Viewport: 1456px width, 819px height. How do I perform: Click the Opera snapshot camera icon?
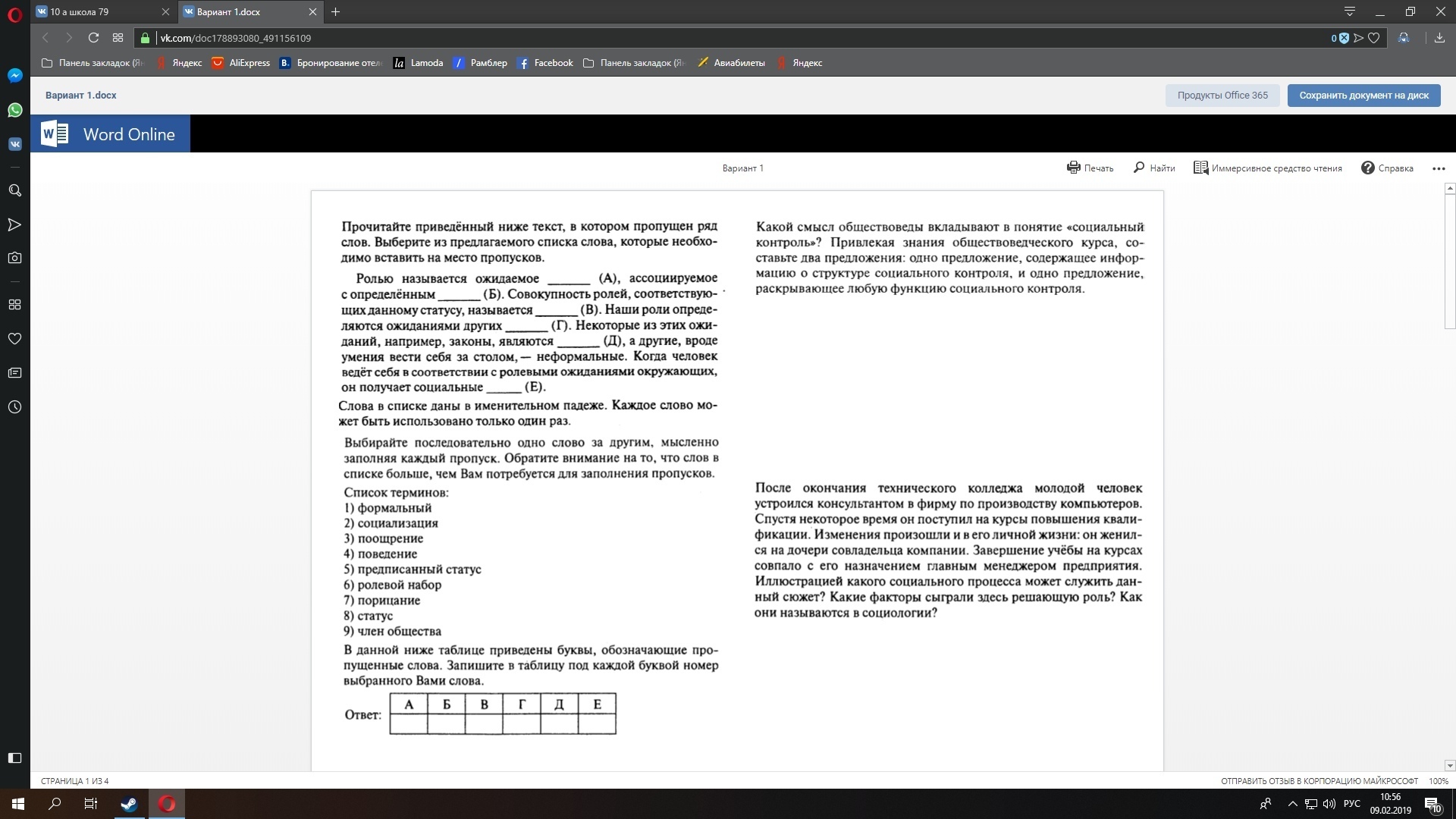point(14,258)
